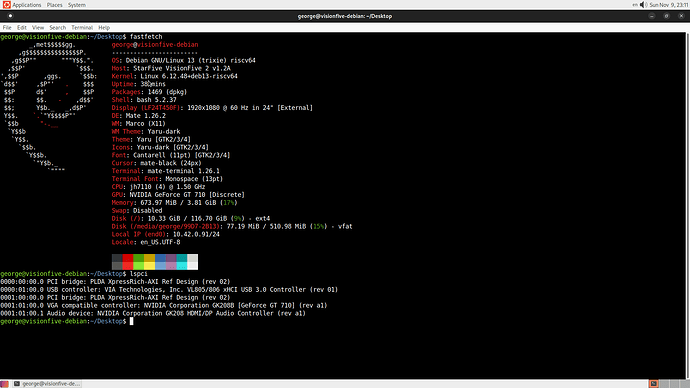Click the 'Swap: Disabled' line
The image size is (690, 388).
[x=137, y=211]
